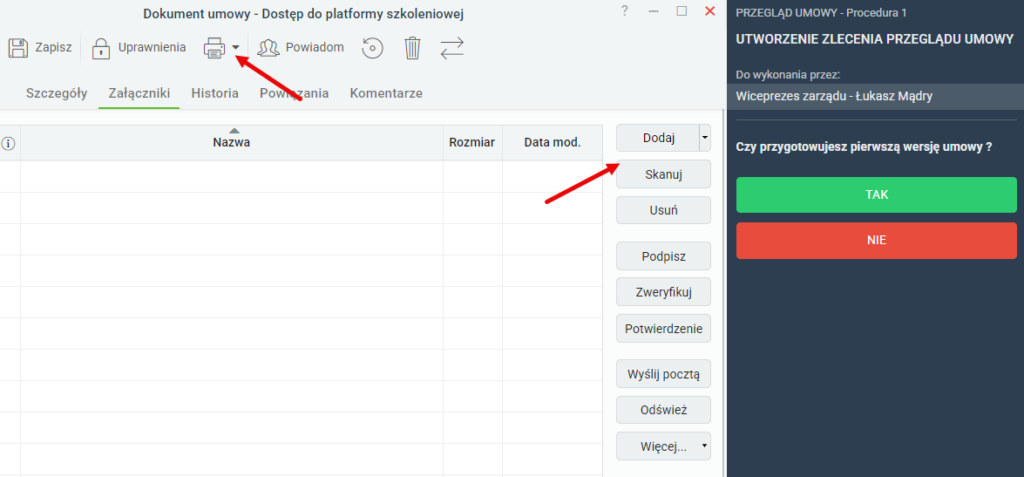Select Wiceprezes zarządu - Łukasz Mądry field
The width and height of the screenshot is (1024, 477).
(875, 97)
